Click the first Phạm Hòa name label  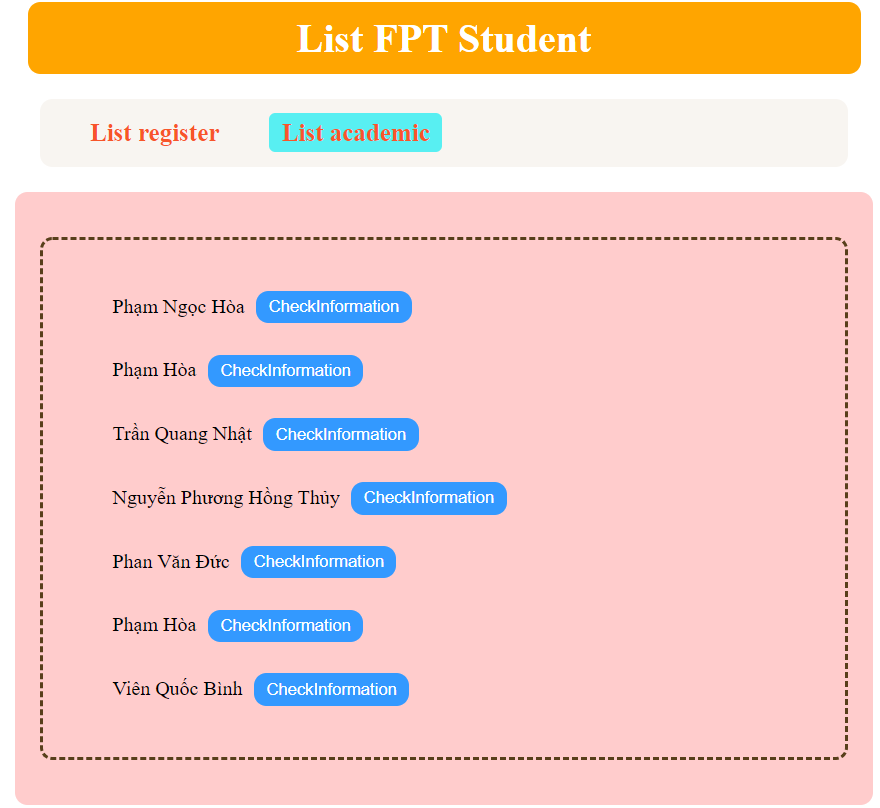[154, 370]
